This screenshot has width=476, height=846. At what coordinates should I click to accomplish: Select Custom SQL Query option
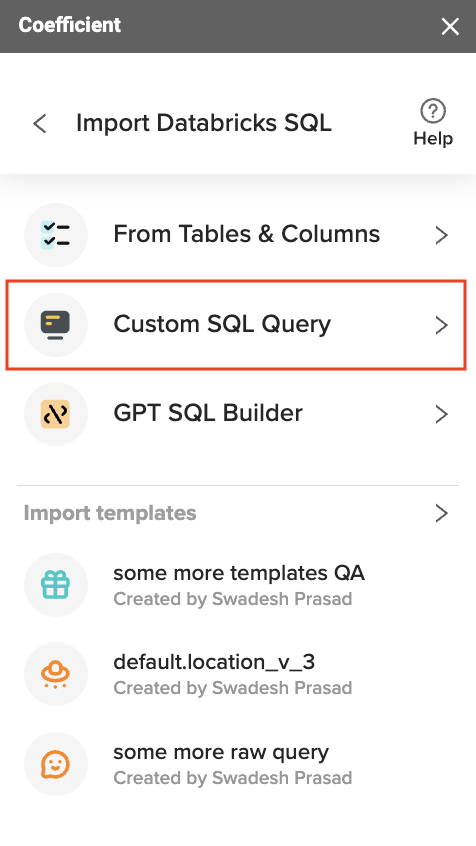coord(236,325)
